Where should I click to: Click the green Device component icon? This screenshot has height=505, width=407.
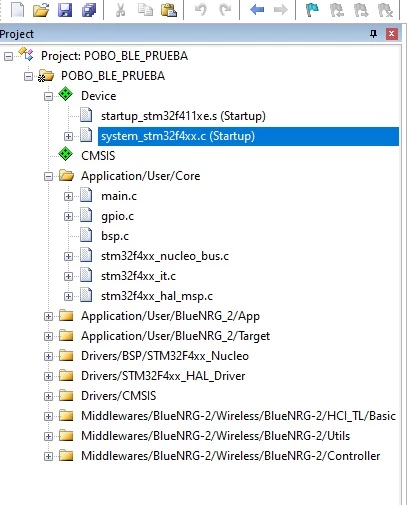pyautogui.click(x=65, y=95)
